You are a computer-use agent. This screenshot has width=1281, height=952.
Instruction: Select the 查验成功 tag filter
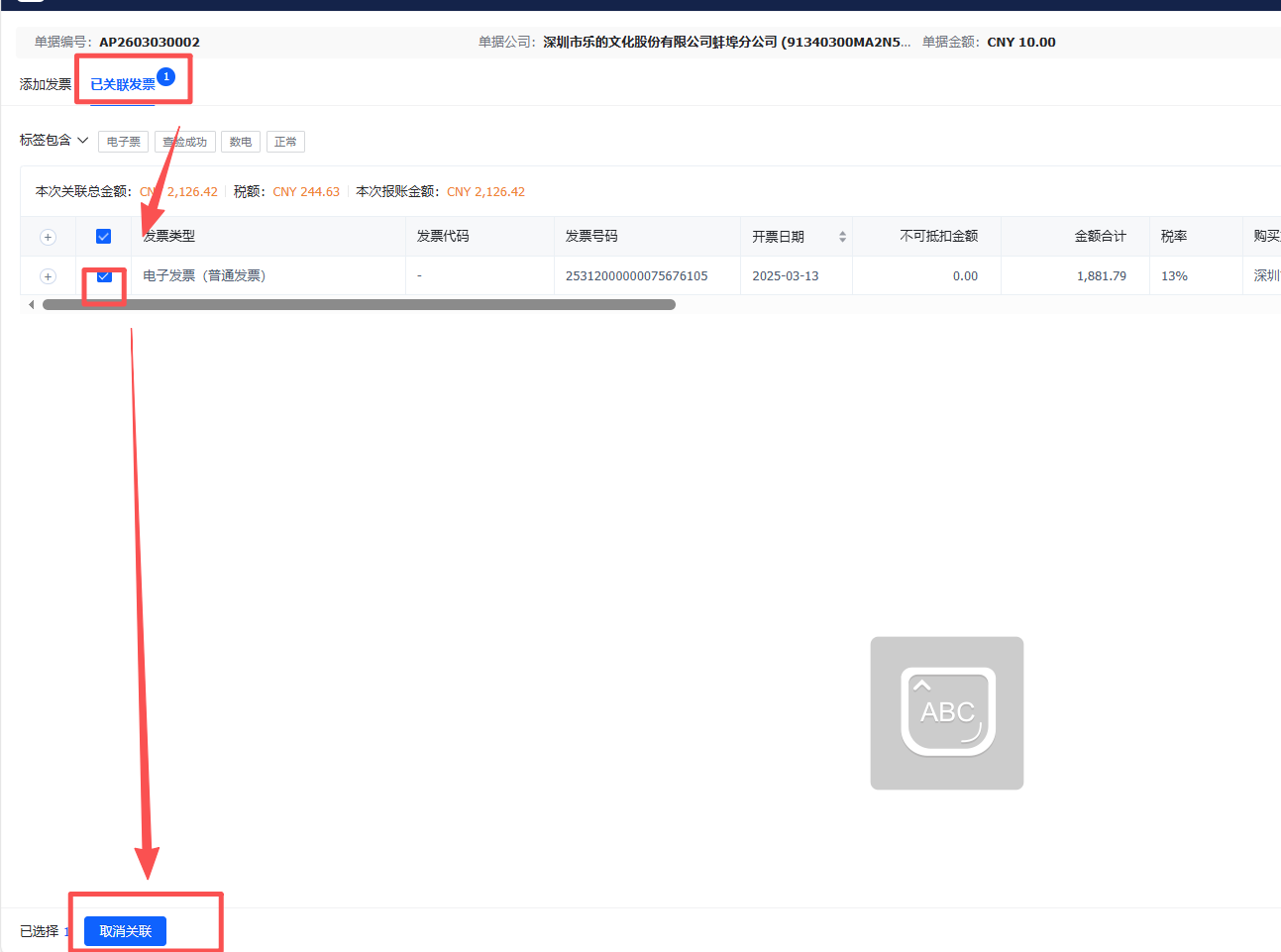185,142
